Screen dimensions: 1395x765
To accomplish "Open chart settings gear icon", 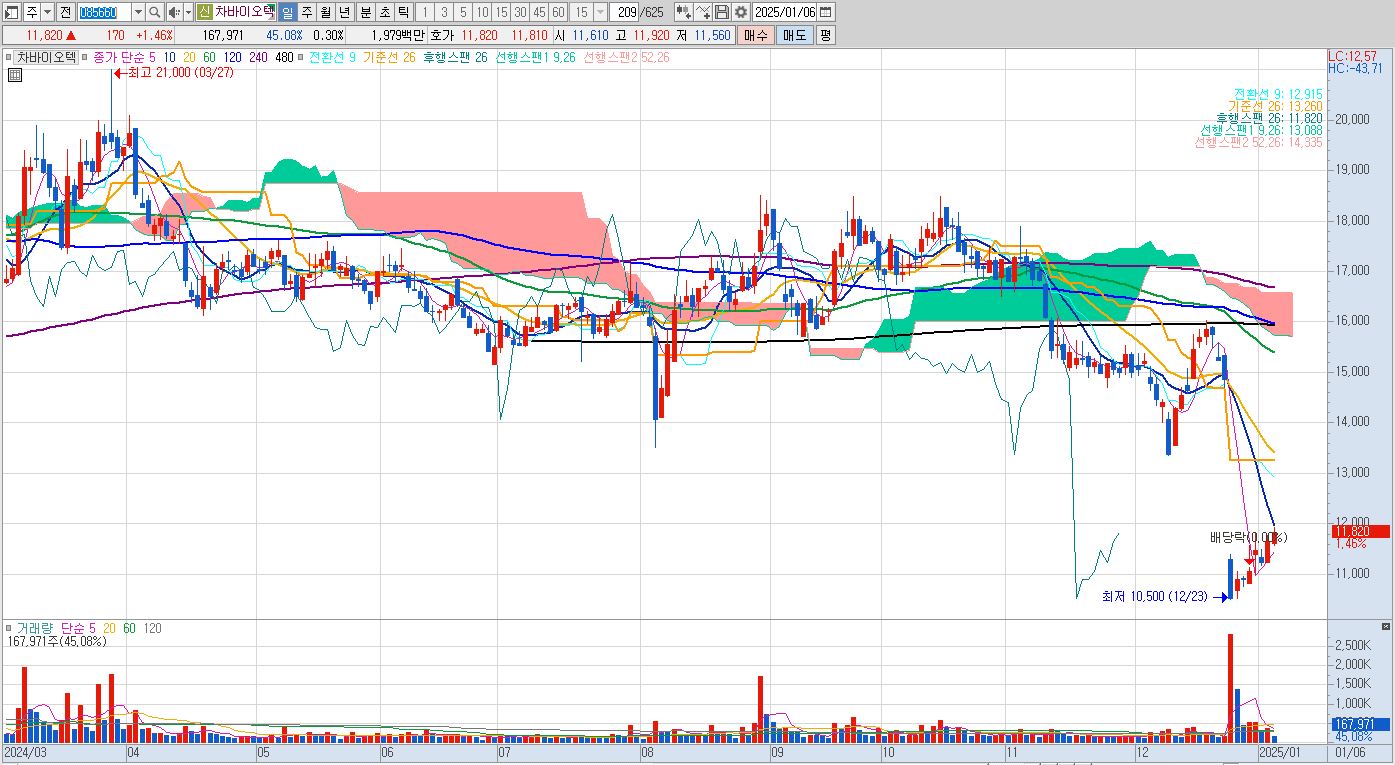I will (740, 12).
